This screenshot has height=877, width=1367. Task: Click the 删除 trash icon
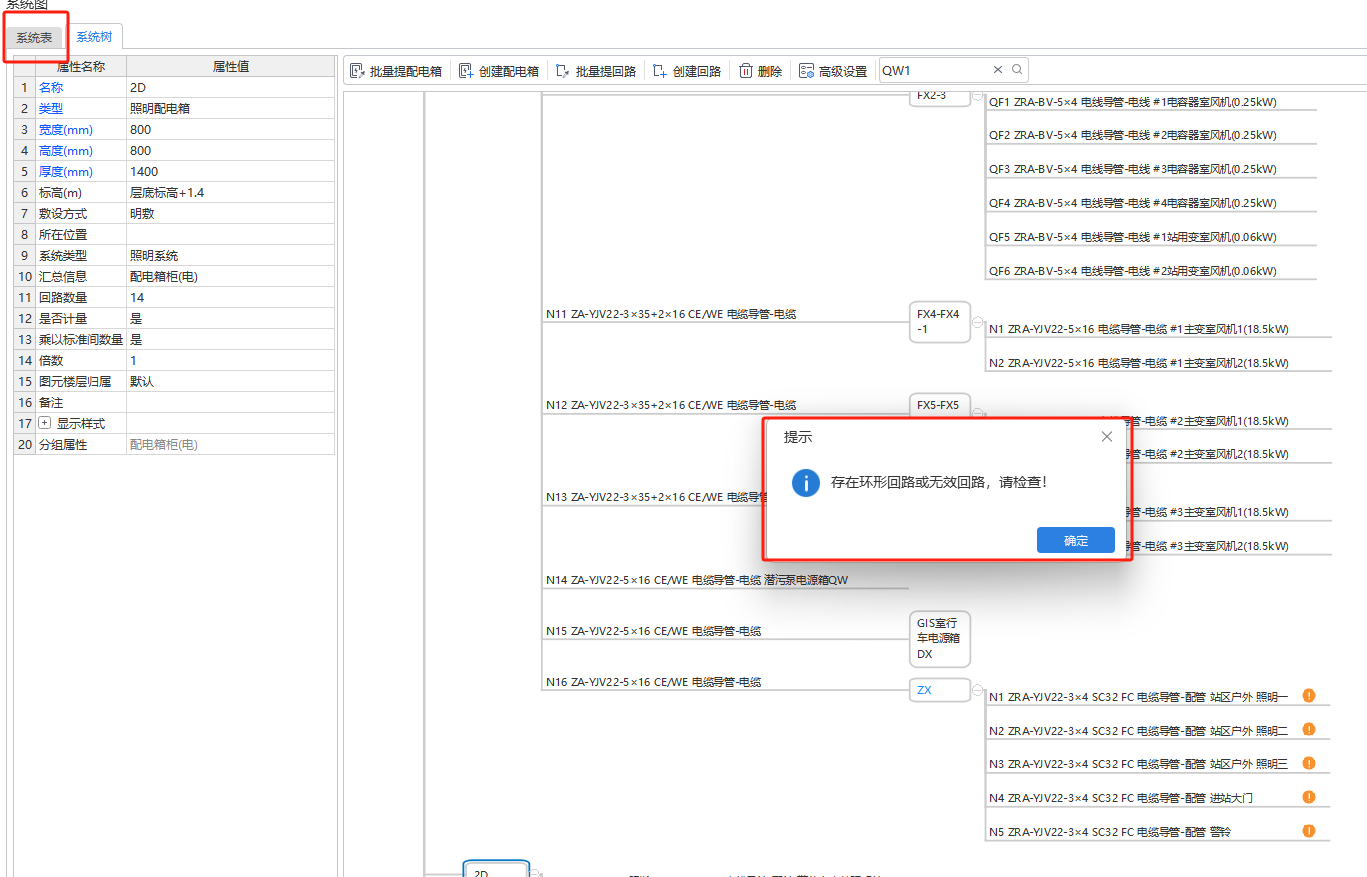(746, 71)
